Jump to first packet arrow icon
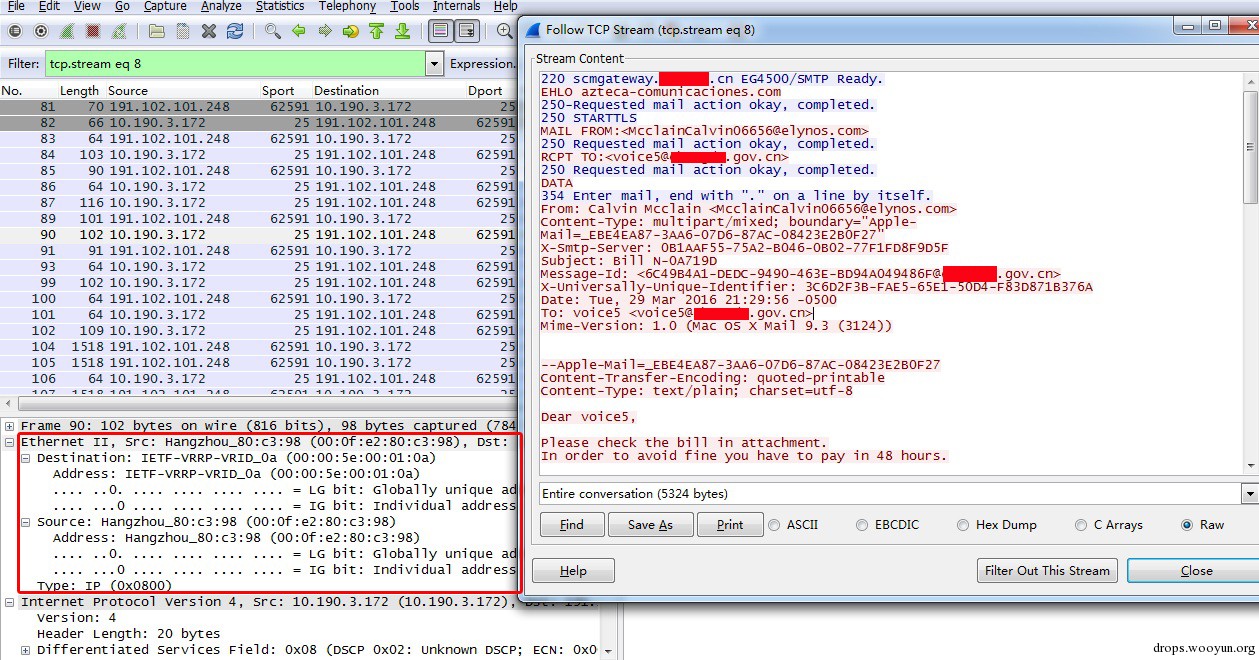Viewport: 1259px width, 660px height. (376, 31)
